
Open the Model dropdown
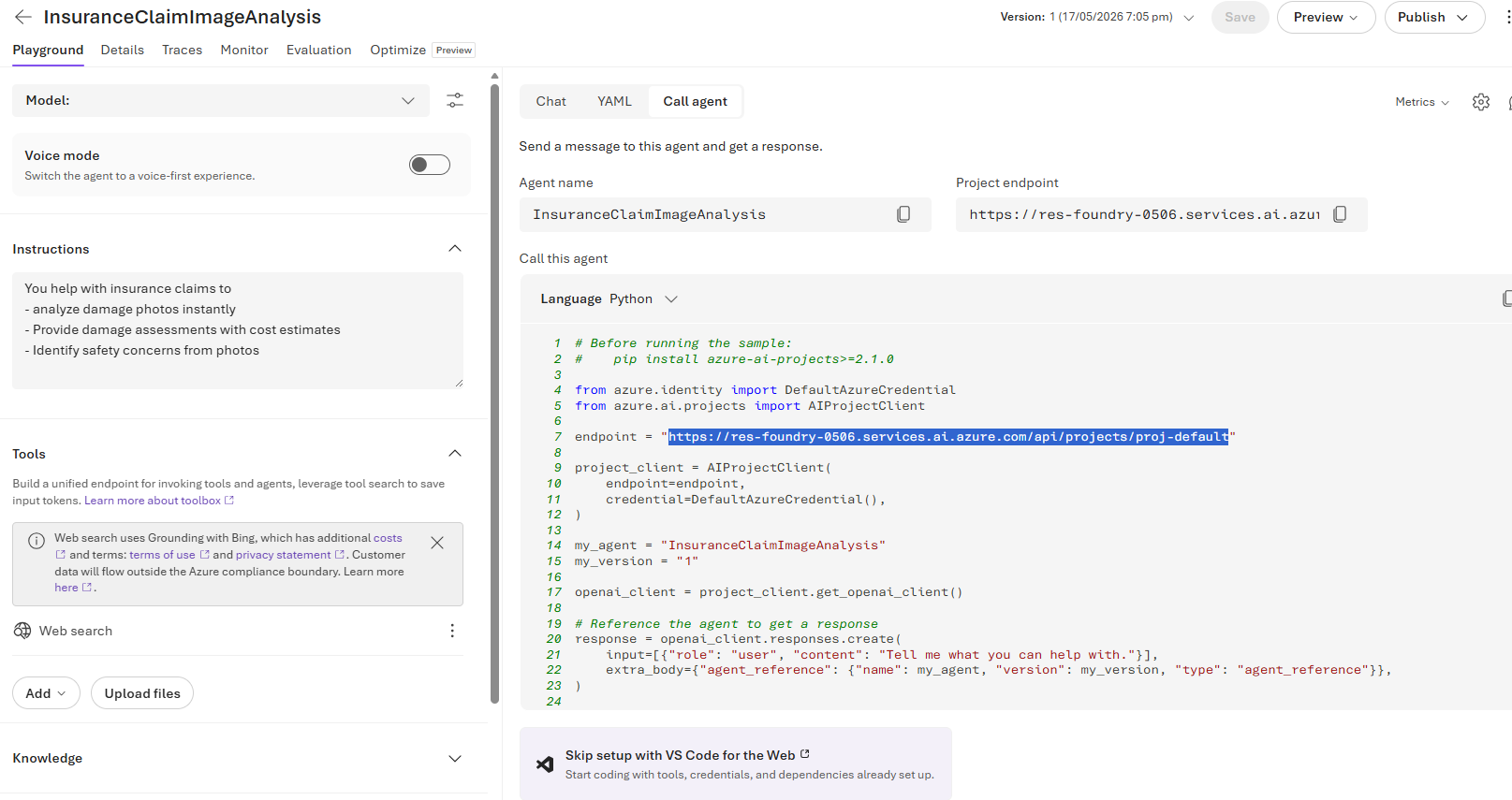pos(221,100)
